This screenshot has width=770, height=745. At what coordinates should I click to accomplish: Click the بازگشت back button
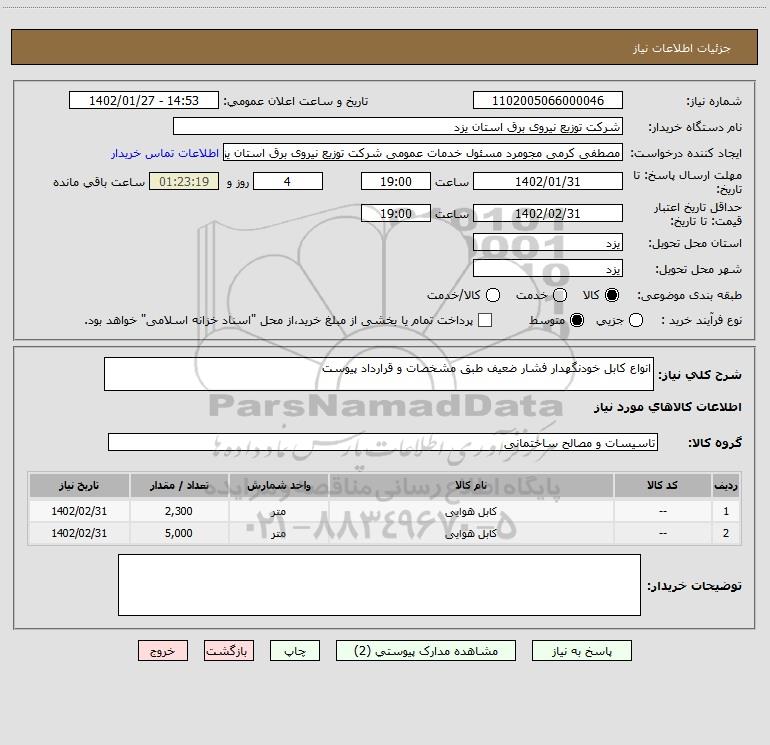(x=229, y=651)
